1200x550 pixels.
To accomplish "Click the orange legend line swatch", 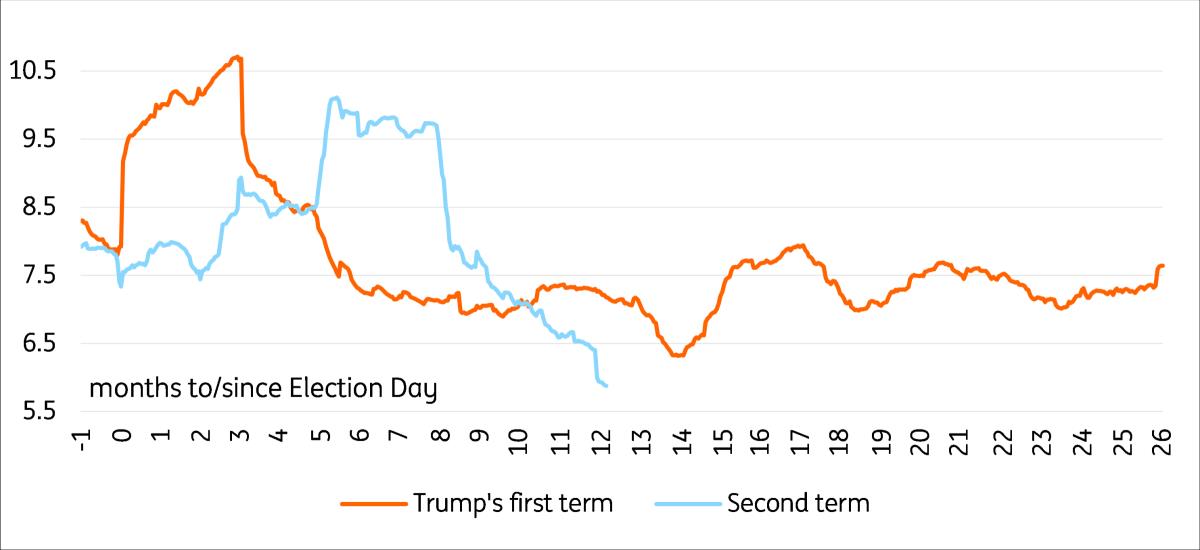I will [372, 502].
